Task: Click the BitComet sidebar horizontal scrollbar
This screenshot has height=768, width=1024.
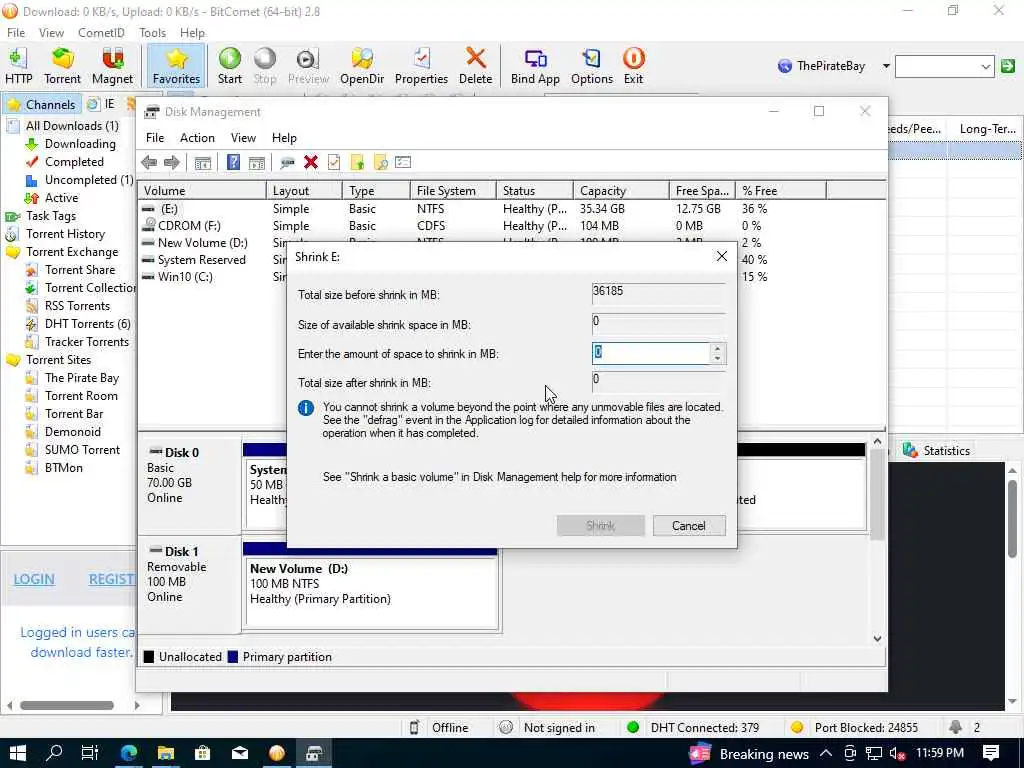Action: (x=67, y=705)
